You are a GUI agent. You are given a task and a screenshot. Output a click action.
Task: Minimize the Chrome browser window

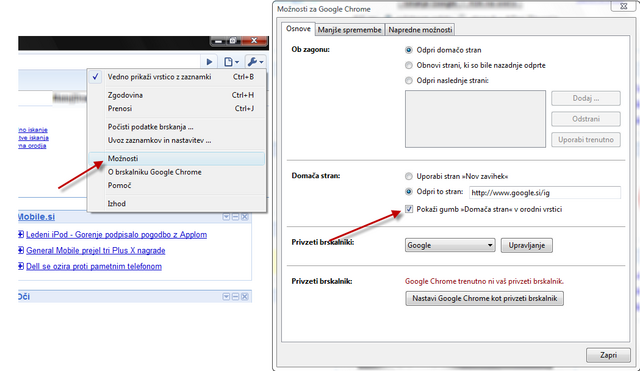tap(218, 40)
